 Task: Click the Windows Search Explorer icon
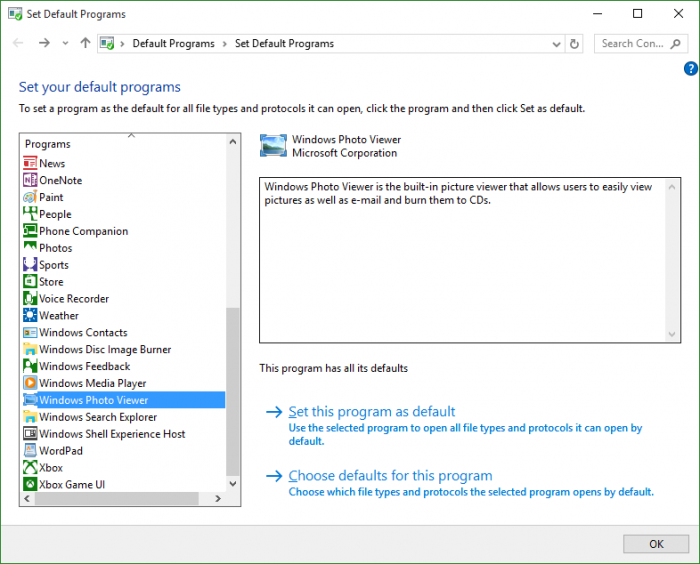click(30, 417)
